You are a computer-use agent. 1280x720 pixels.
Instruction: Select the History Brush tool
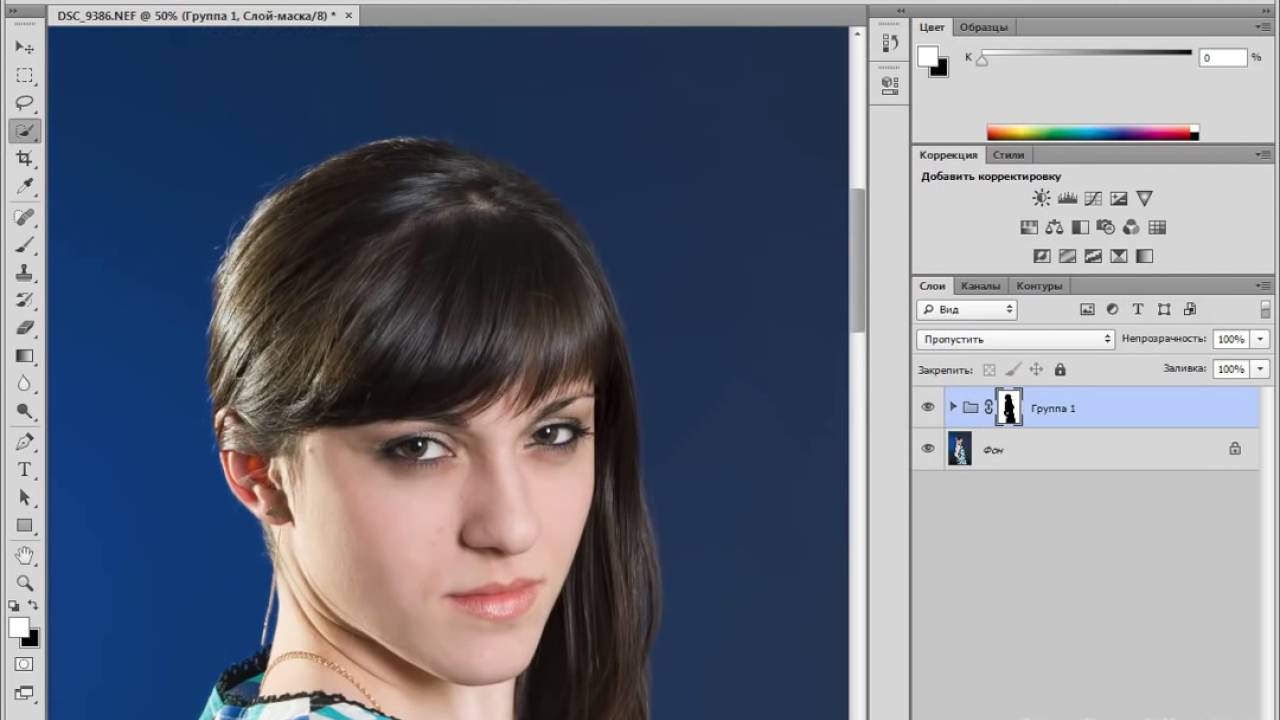(x=25, y=300)
